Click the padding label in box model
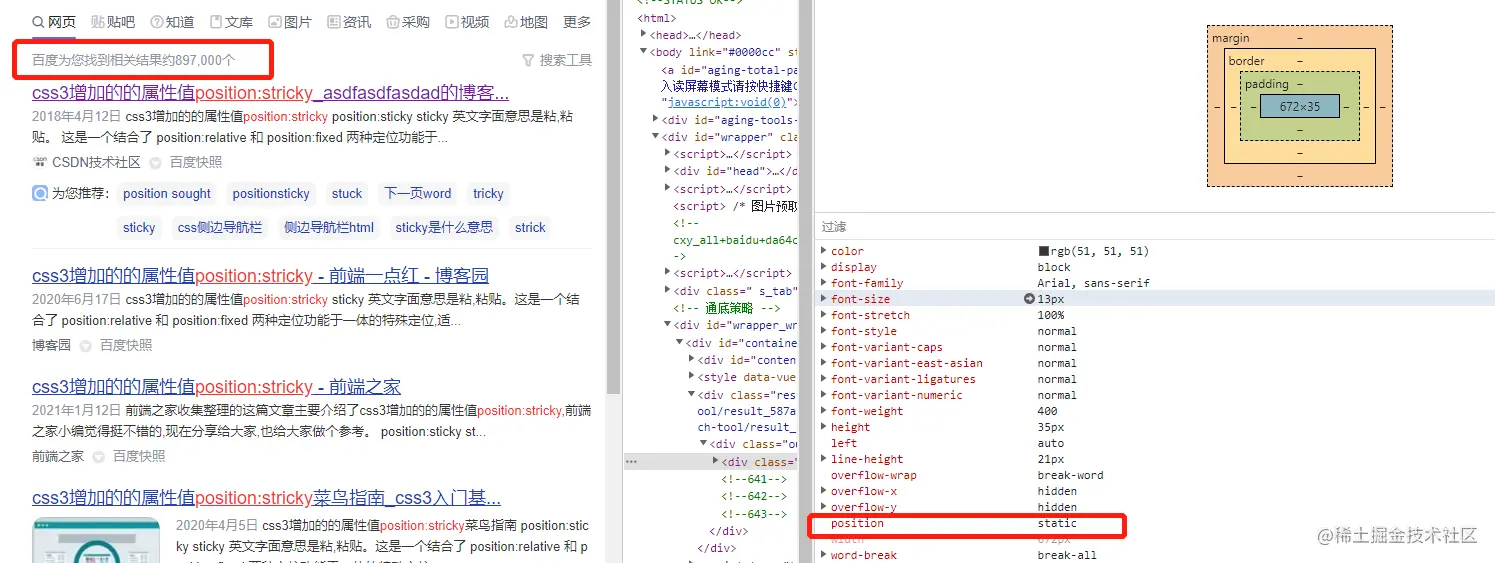 tap(1267, 84)
